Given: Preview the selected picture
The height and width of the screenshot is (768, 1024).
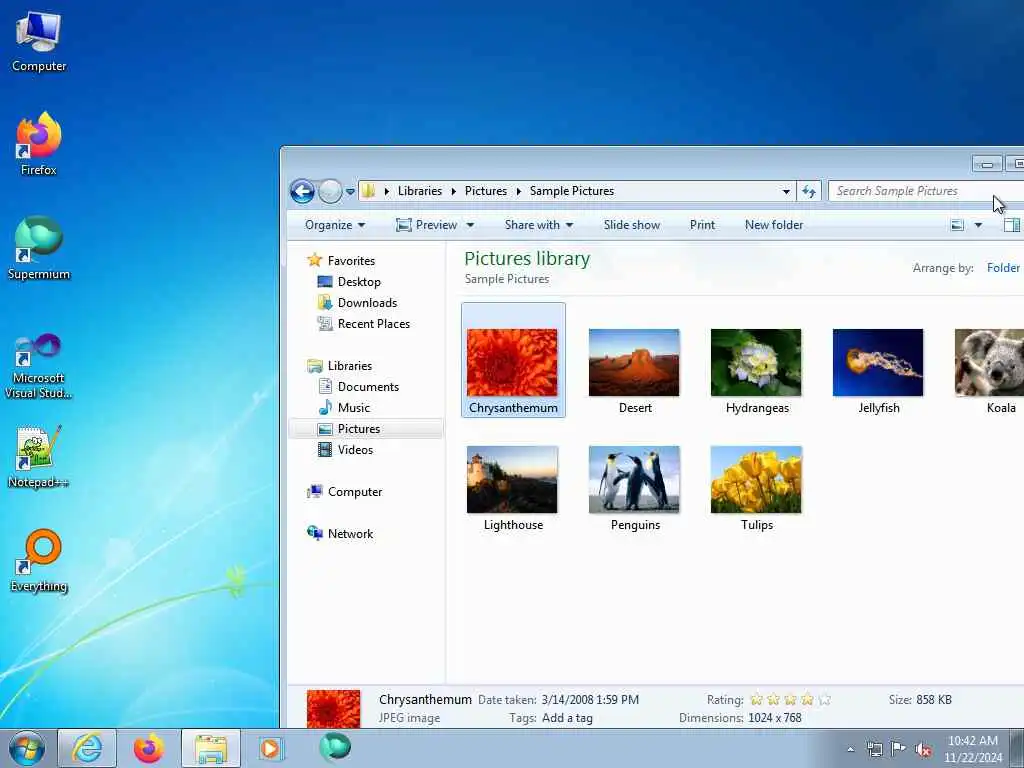Looking at the screenshot, I should click(x=427, y=225).
